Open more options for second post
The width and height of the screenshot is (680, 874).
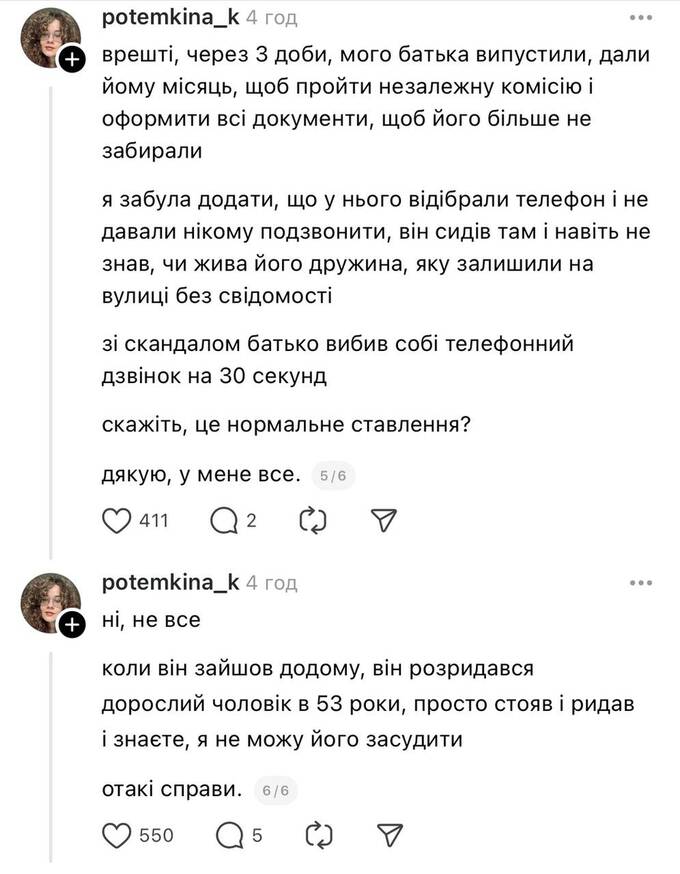(640, 583)
